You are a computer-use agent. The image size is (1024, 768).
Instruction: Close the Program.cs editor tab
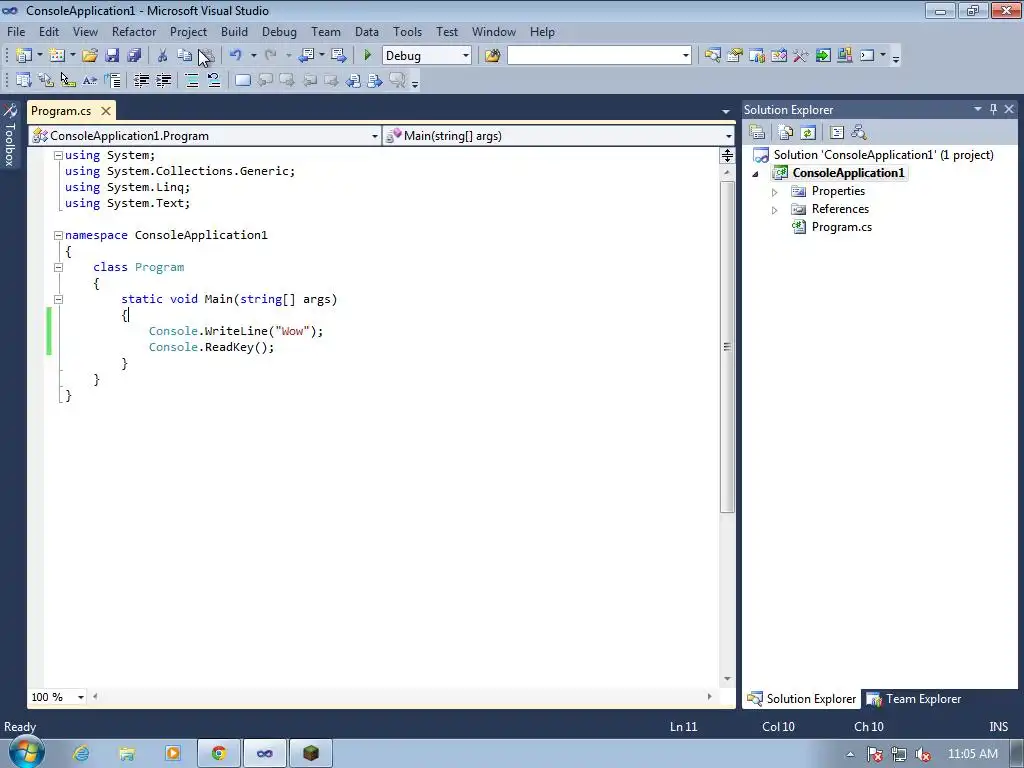point(106,110)
